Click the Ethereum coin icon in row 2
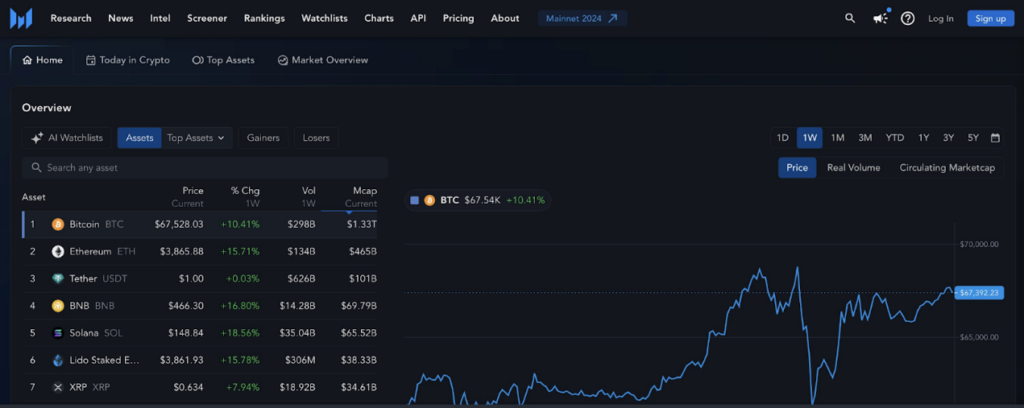1024x408 pixels. [58, 251]
